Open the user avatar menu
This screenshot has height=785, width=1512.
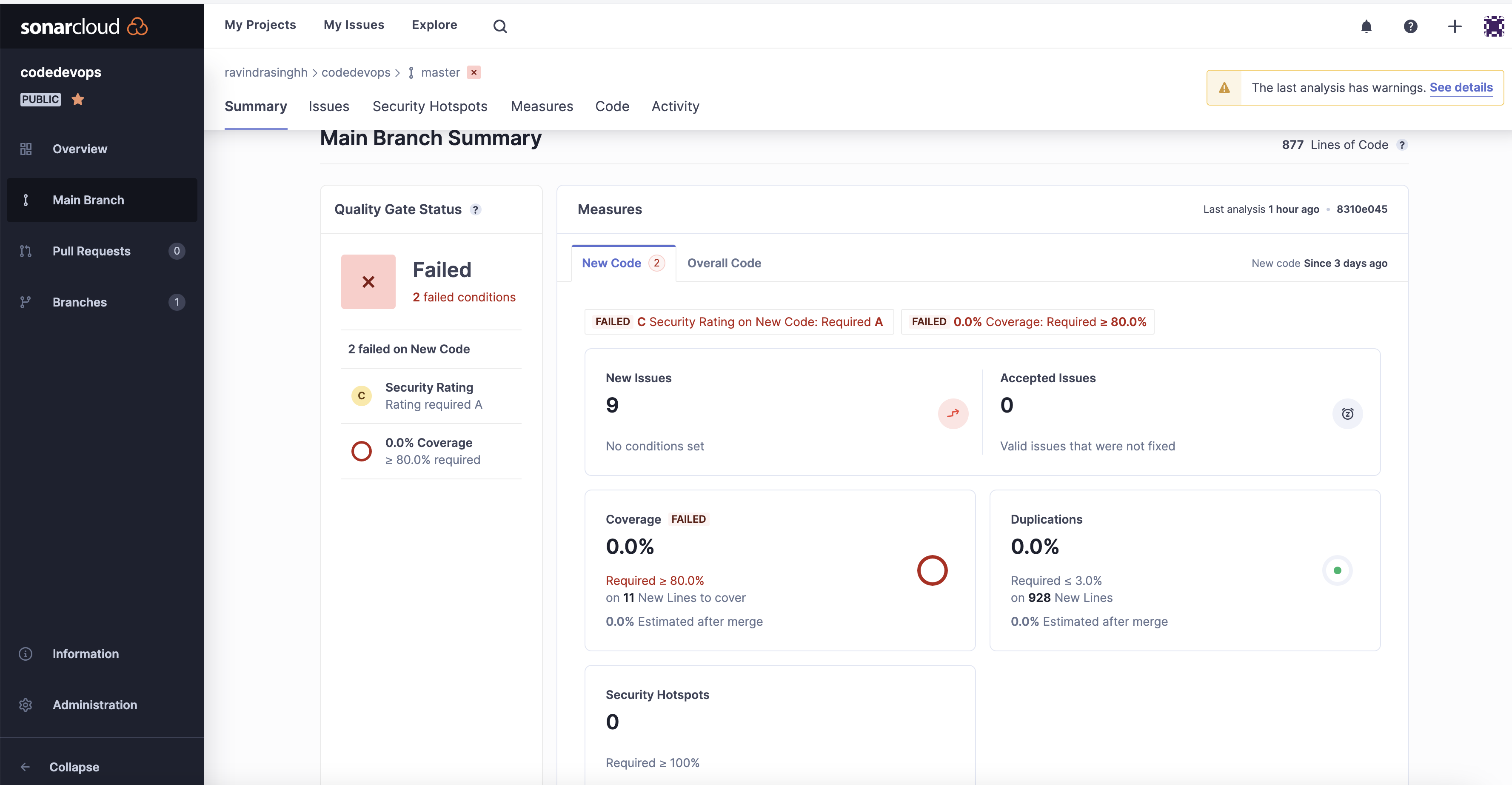[1493, 26]
